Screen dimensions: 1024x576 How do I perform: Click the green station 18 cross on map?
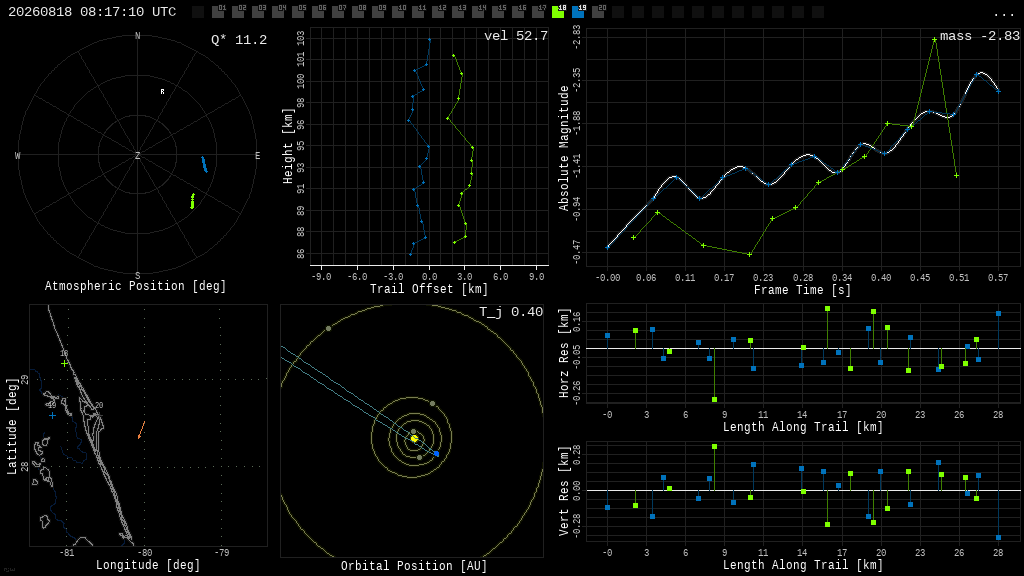pos(64,363)
